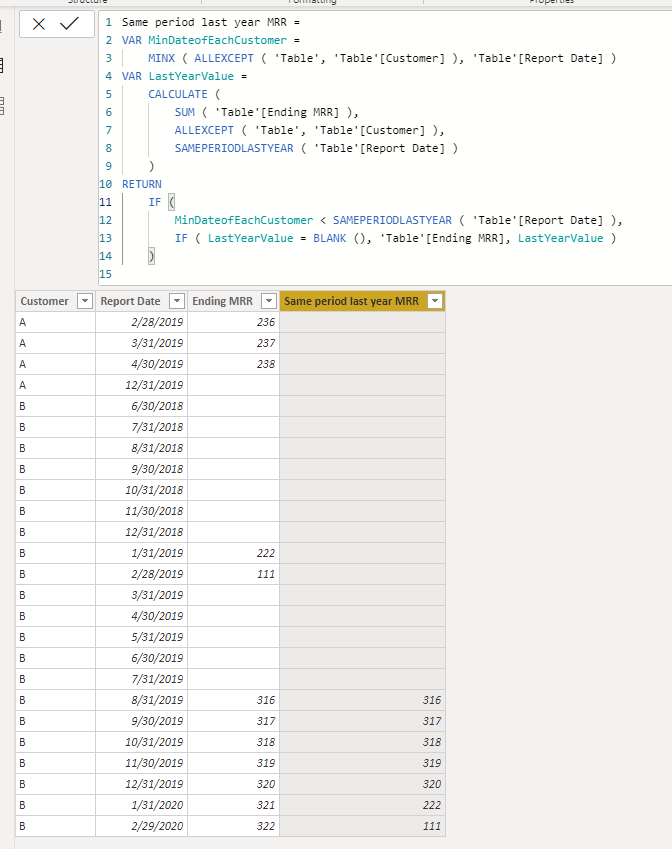Open the Ending MRR column filter dropdown

(269, 301)
